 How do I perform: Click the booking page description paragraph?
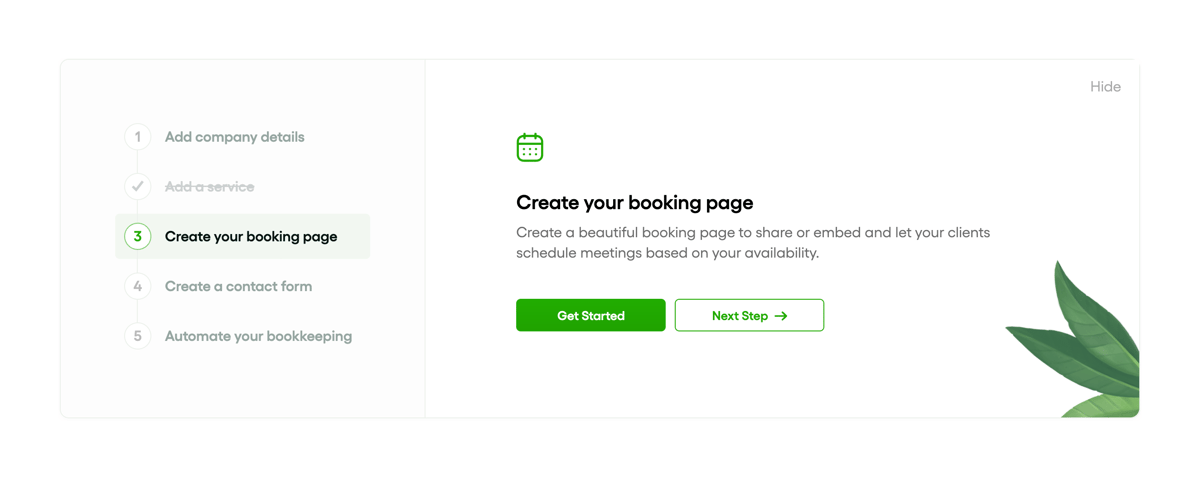click(x=752, y=243)
